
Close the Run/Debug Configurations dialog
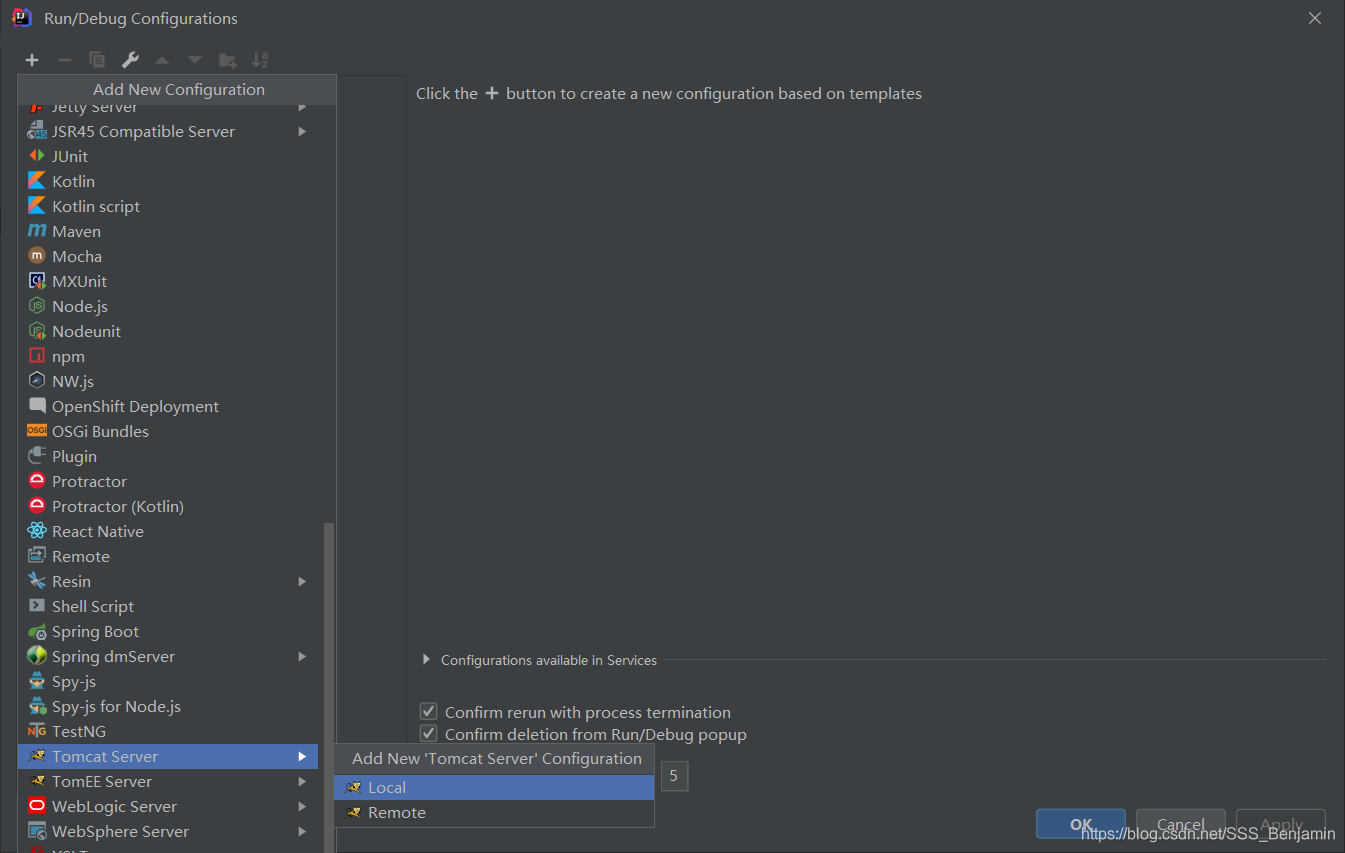point(1315,18)
